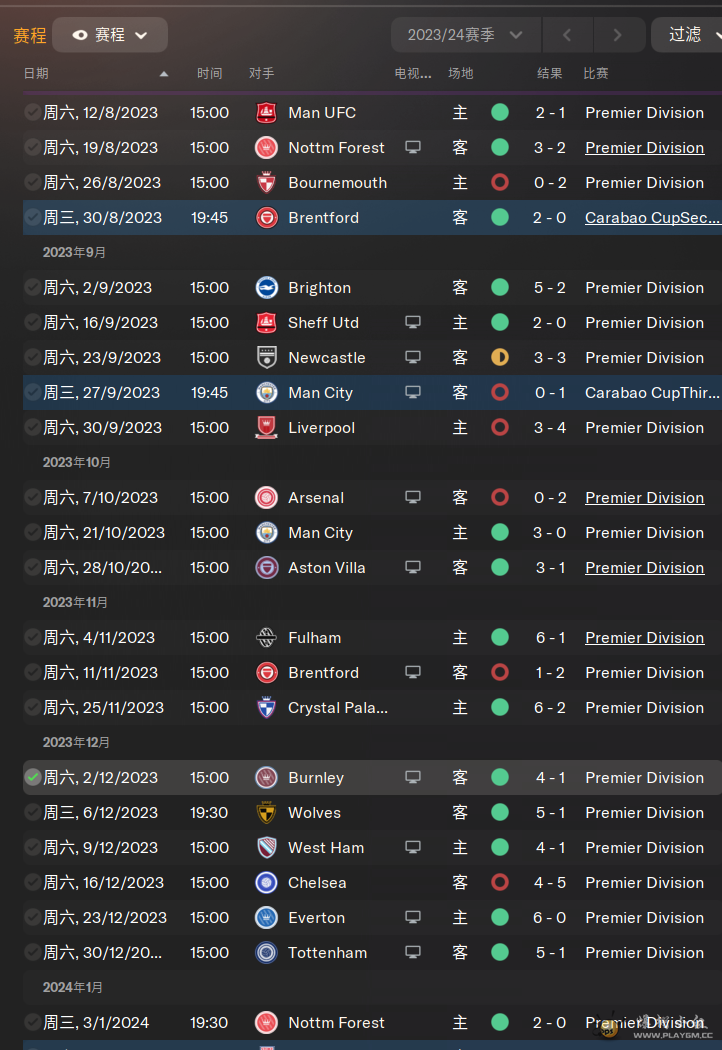Click the TV broadcast icon on the Burnley row
Image resolution: width=722 pixels, height=1050 pixels.
[x=413, y=777]
